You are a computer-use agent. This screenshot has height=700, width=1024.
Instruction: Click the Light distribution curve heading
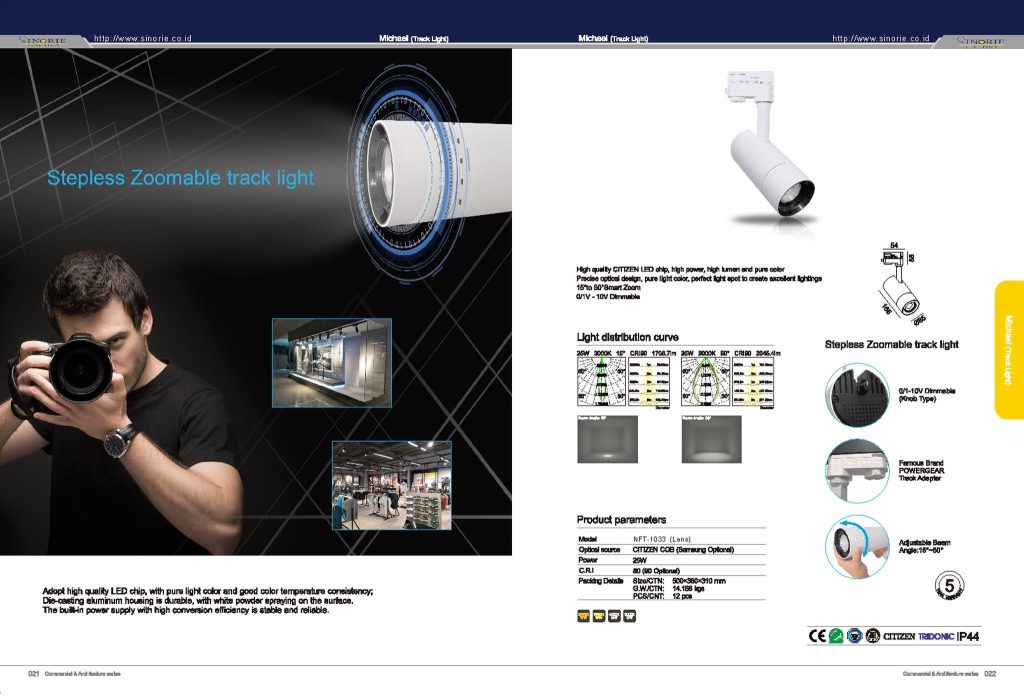pyautogui.click(x=627, y=338)
